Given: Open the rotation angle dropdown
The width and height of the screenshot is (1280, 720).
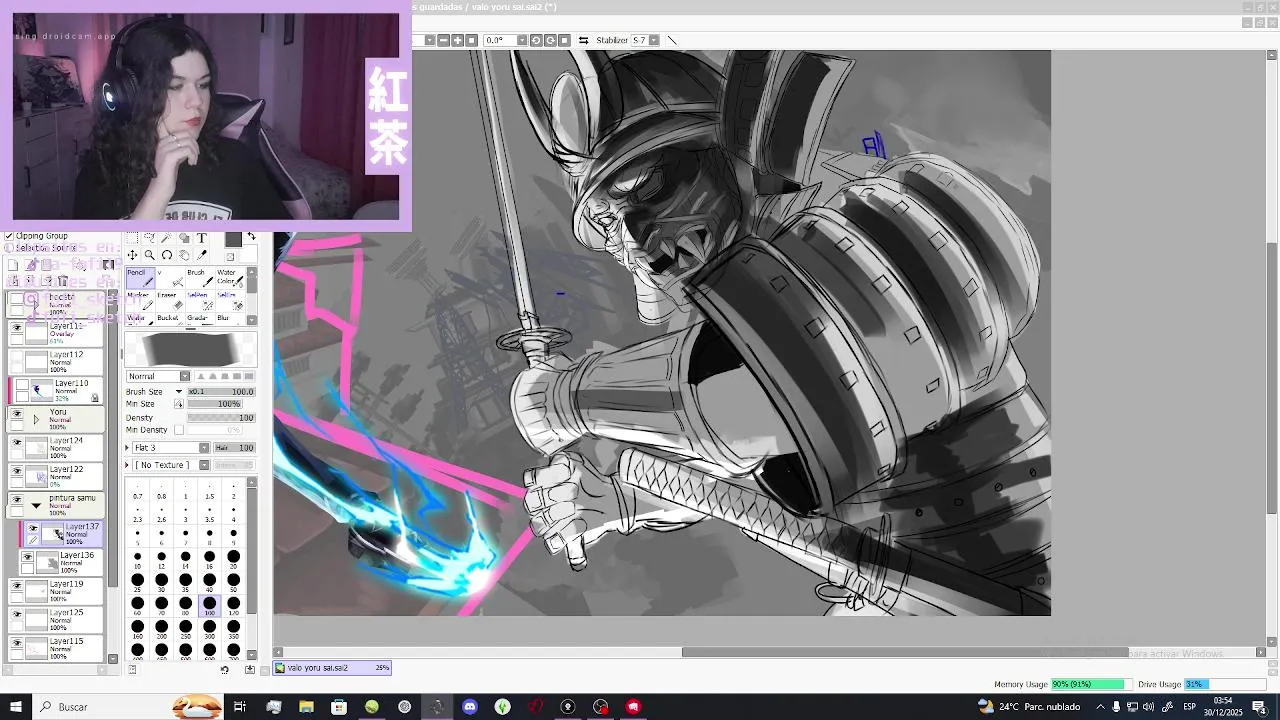Looking at the screenshot, I should point(522,40).
